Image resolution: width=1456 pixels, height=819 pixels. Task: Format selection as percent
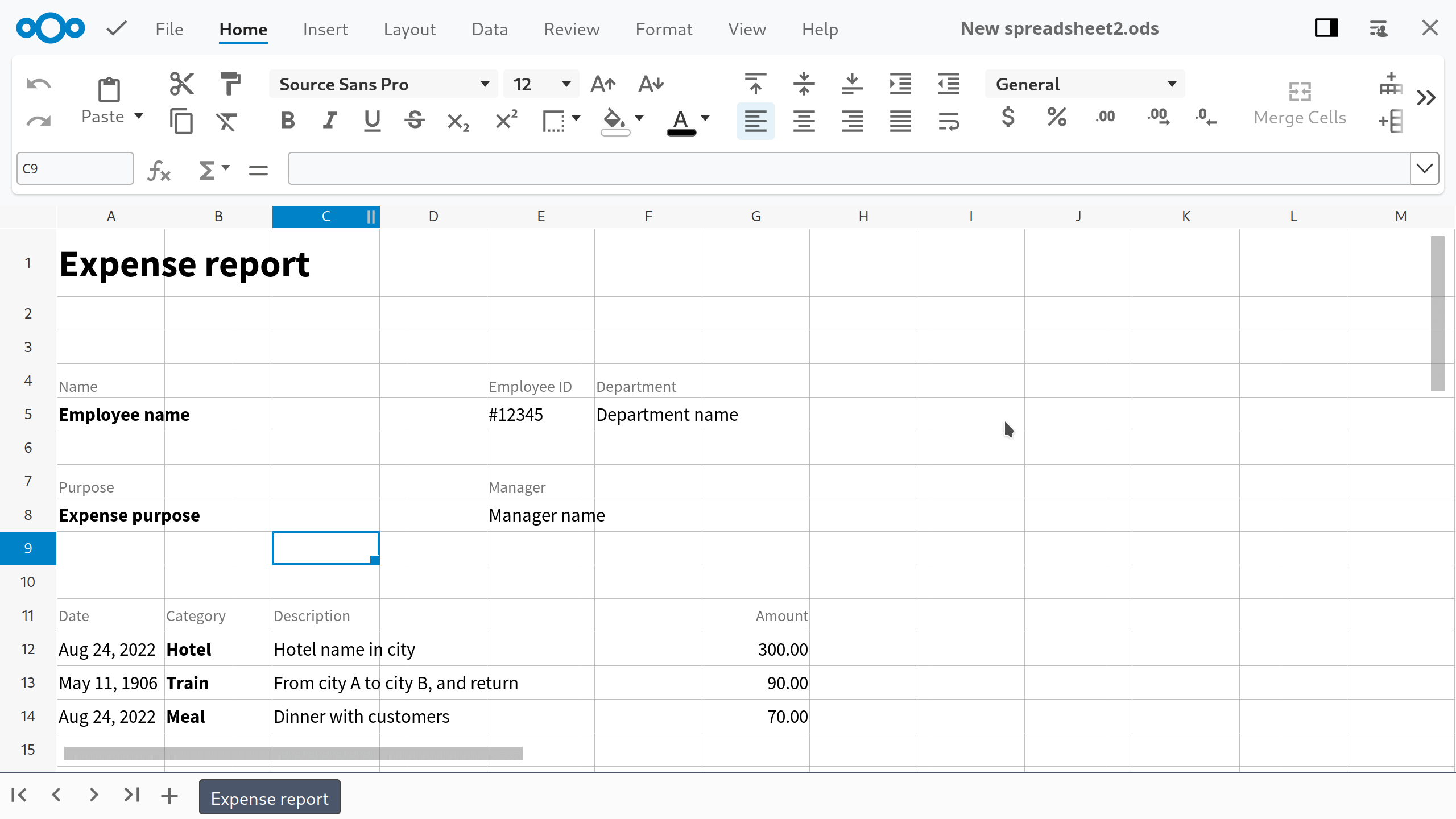coord(1056,118)
